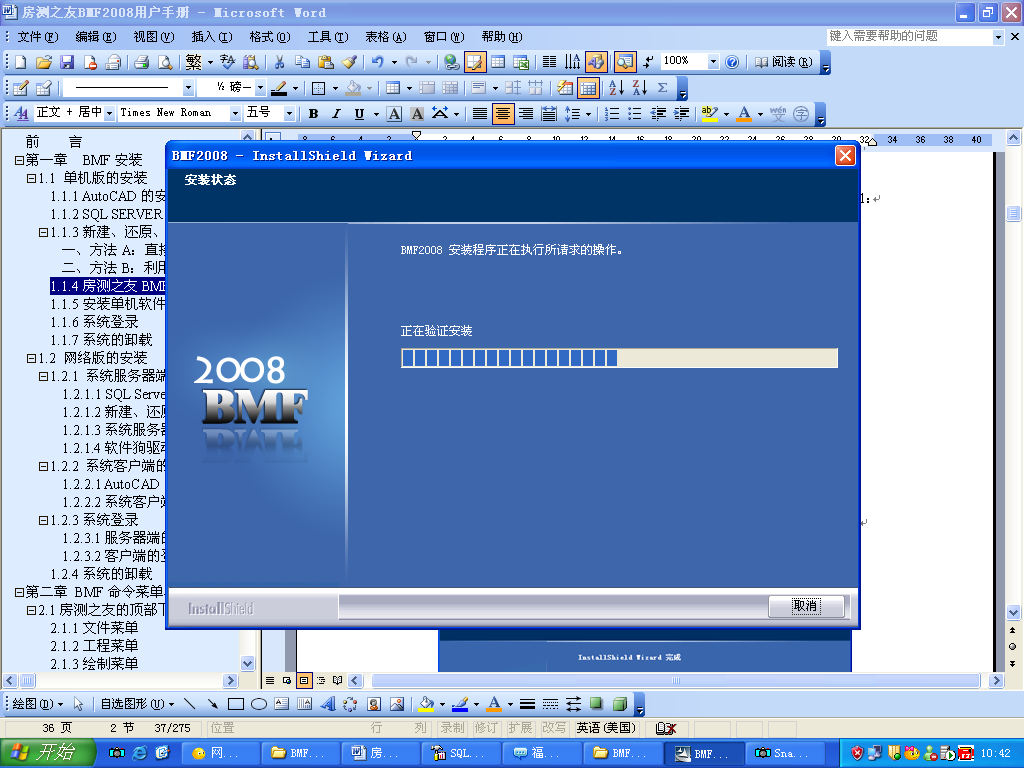Click the Increase Indent icon
The image size is (1024, 768).
point(681,114)
